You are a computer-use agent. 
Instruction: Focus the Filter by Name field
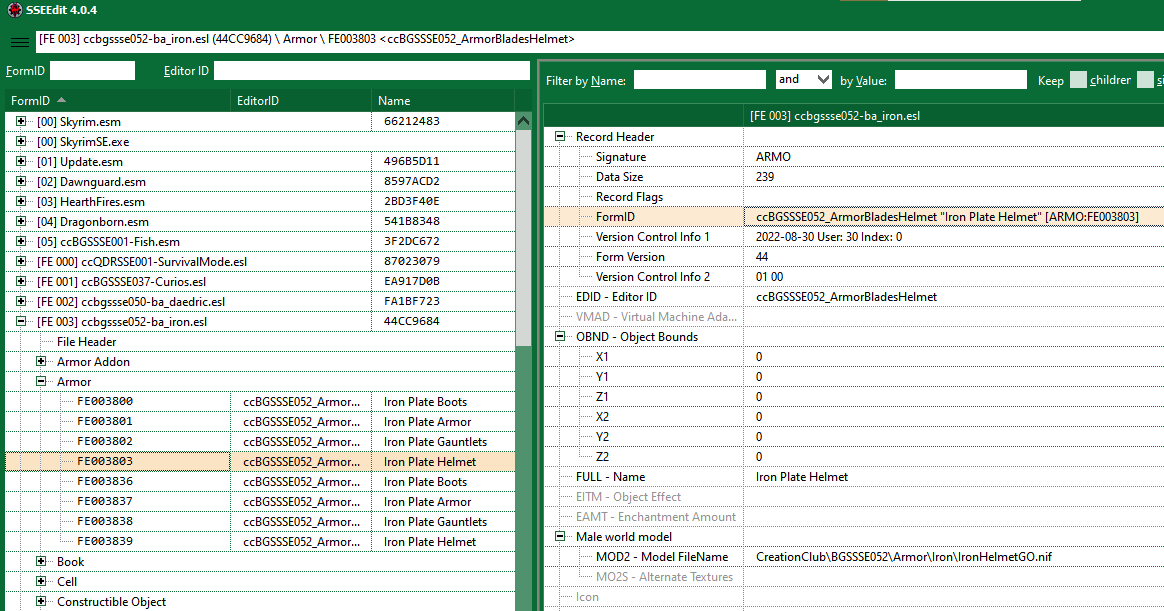[x=699, y=79]
